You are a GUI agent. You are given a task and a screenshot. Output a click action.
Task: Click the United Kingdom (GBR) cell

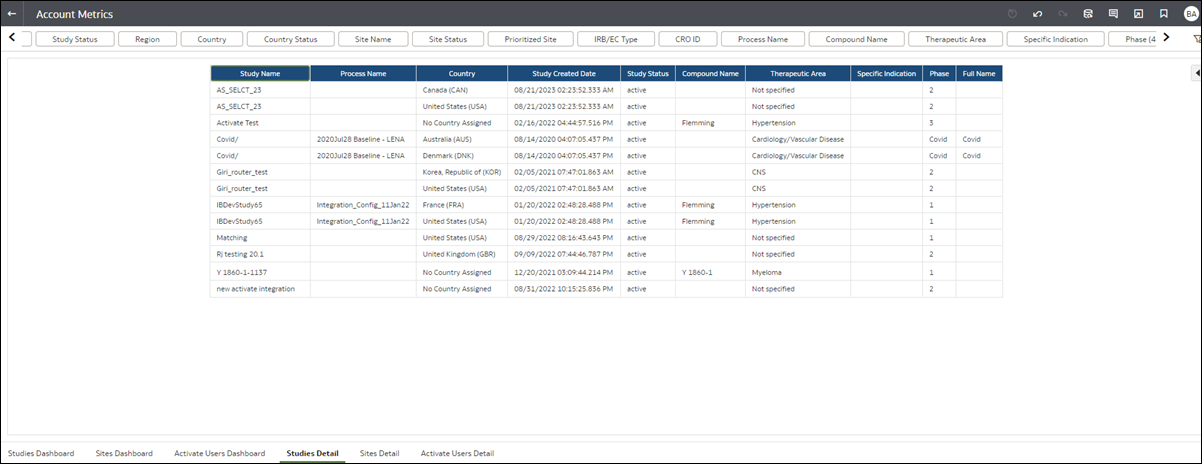[462, 254]
